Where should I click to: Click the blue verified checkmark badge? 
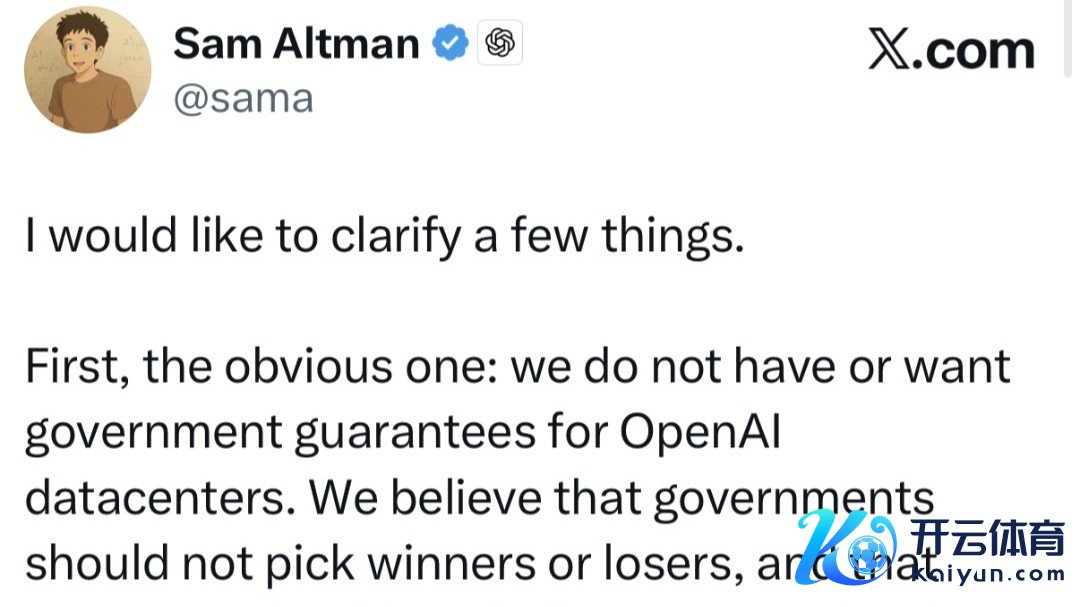(x=449, y=43)
